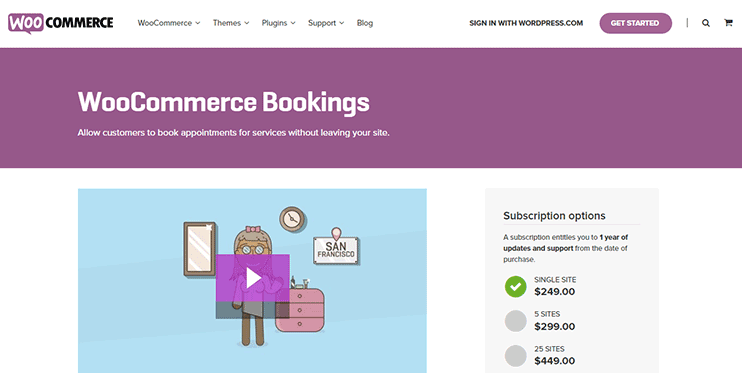The width and height of the screenshot is (742, 373).
Task: Open the shopping cart icon
Action: click(x=728, y=23)
